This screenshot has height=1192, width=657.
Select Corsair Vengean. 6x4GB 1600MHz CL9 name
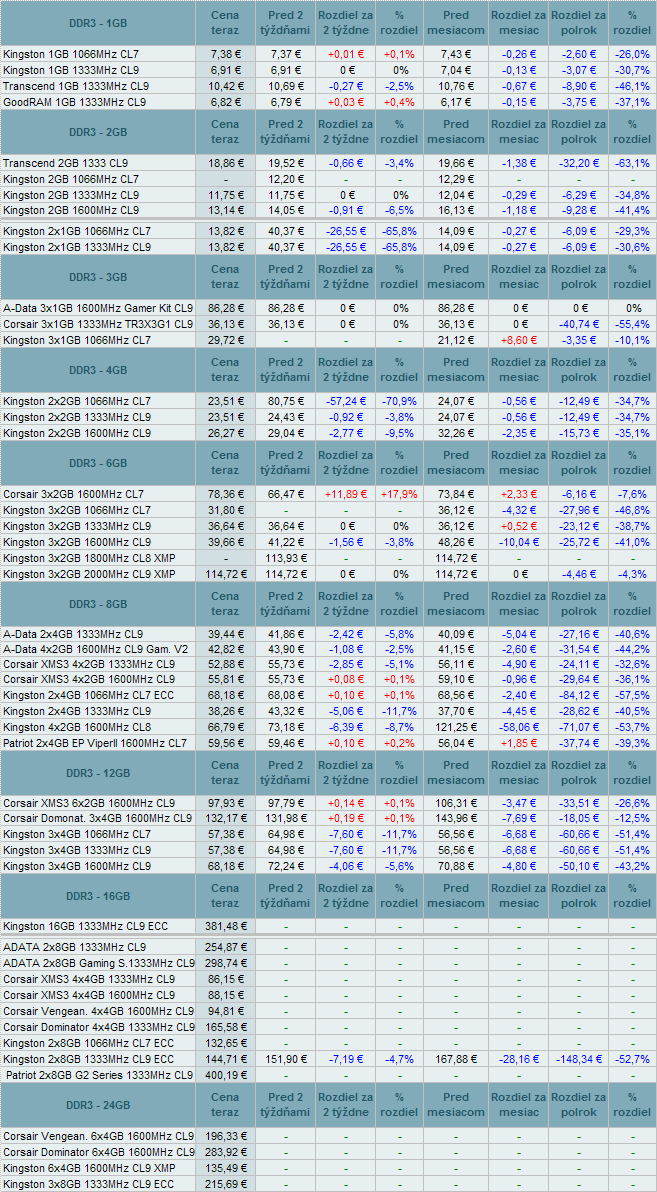pyautogui.click(x=98, y=1136)
